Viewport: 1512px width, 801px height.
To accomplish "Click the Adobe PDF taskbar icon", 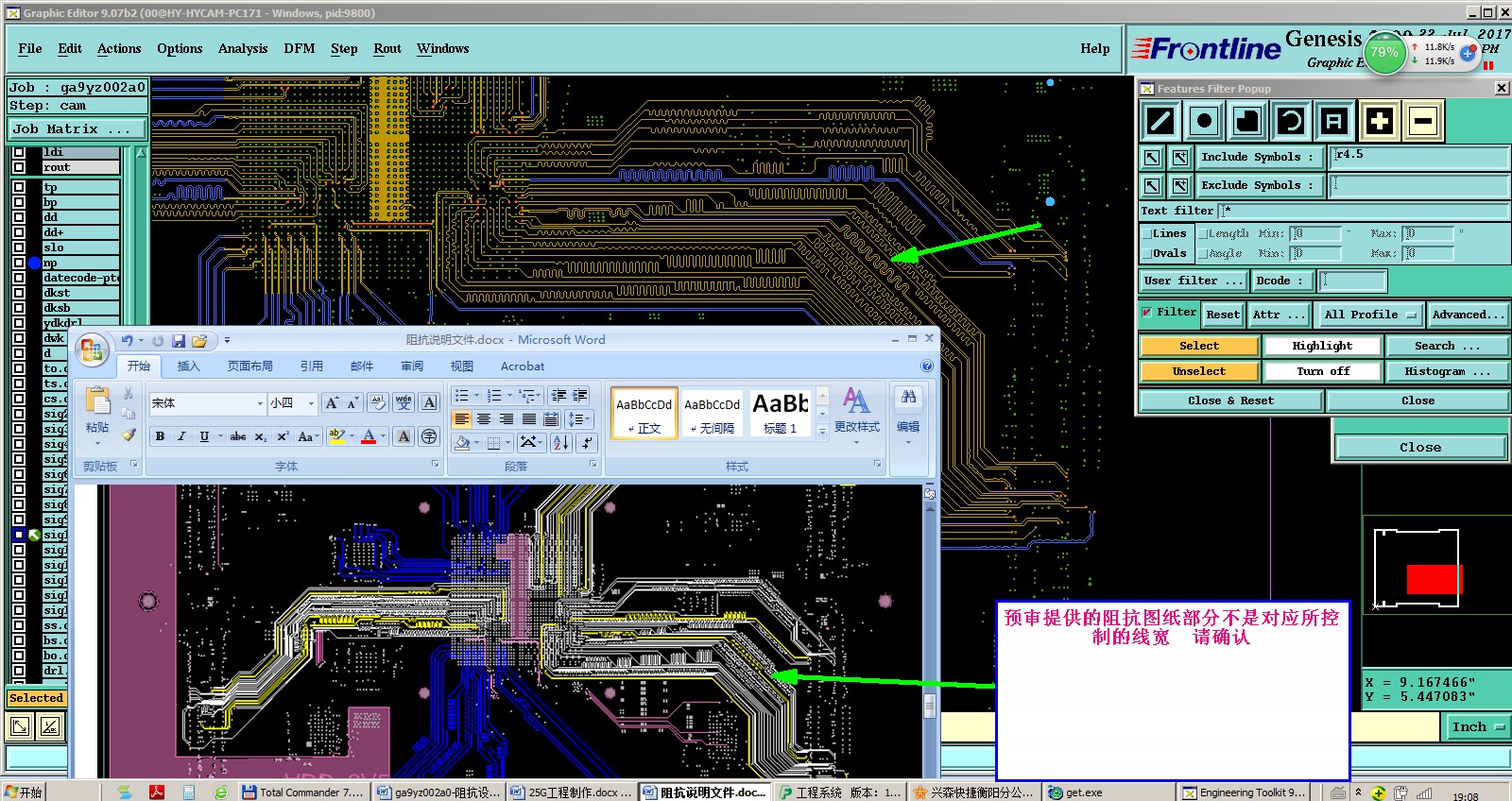I will pyautogui.click(x=157, y=792).
